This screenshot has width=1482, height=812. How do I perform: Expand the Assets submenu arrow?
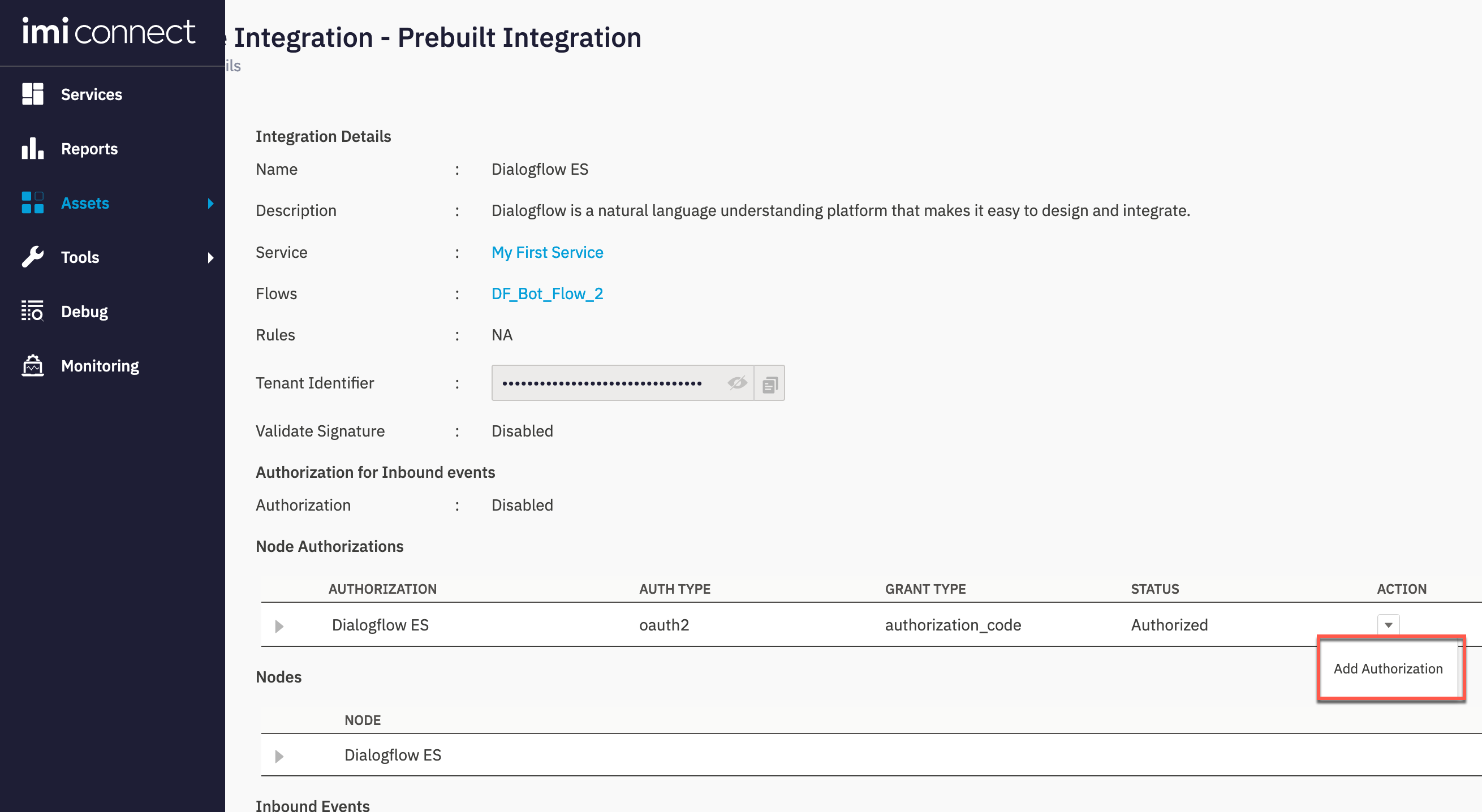(210, 203)
